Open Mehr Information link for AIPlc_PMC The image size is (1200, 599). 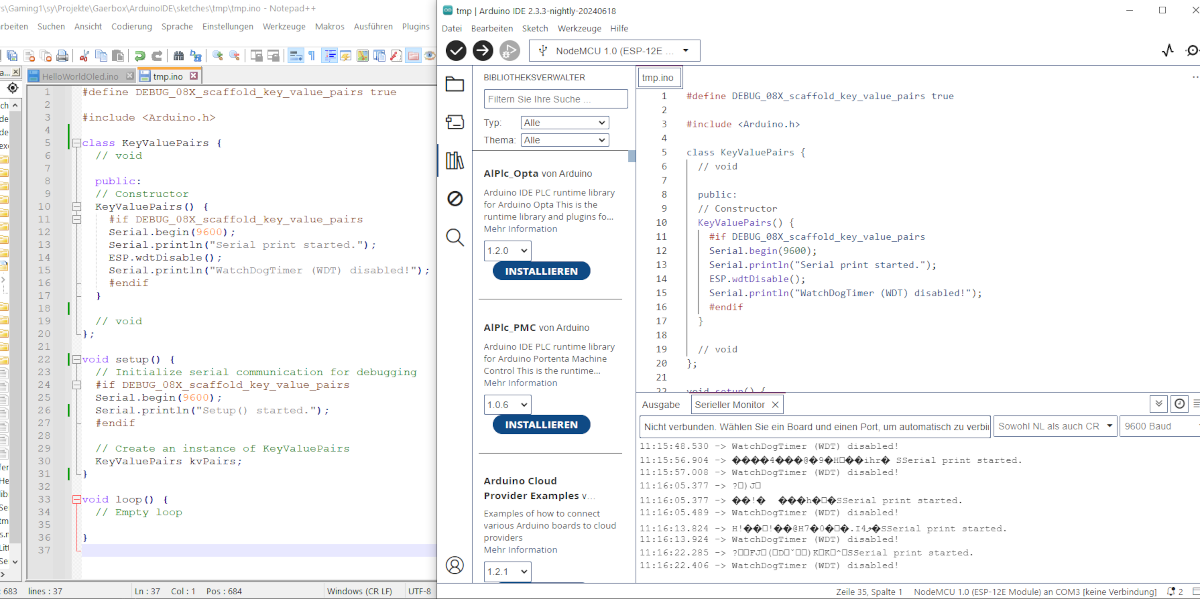click(520, 383)
